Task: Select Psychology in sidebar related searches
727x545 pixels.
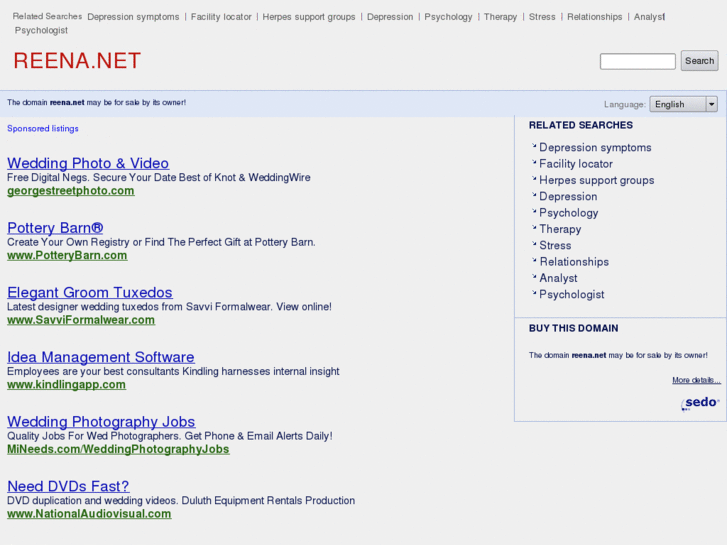Action: [x=569, y=213]
